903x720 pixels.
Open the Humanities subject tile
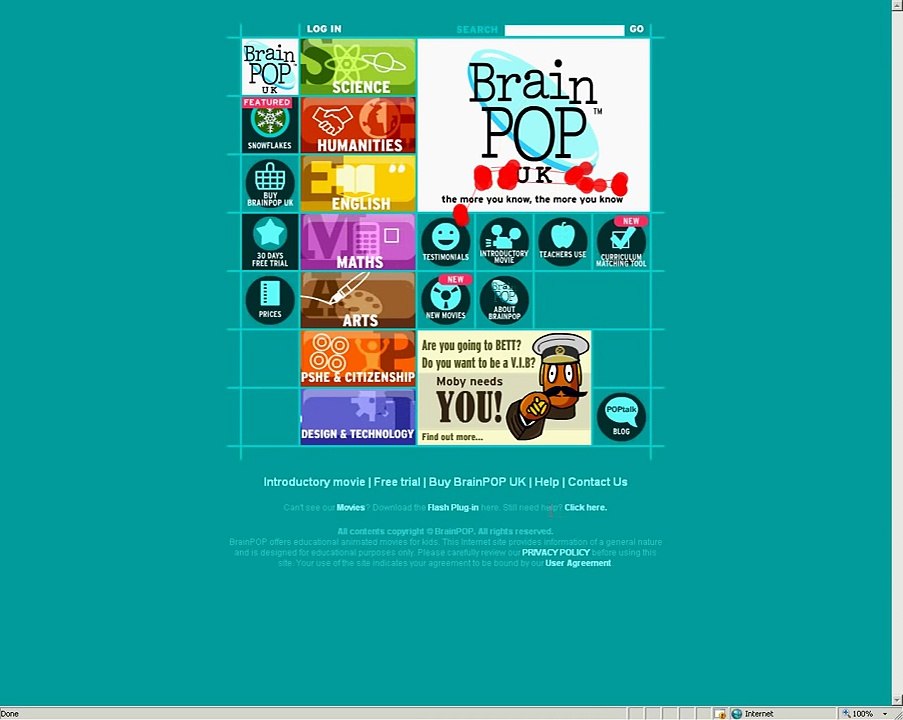click(x=358, y=125)
